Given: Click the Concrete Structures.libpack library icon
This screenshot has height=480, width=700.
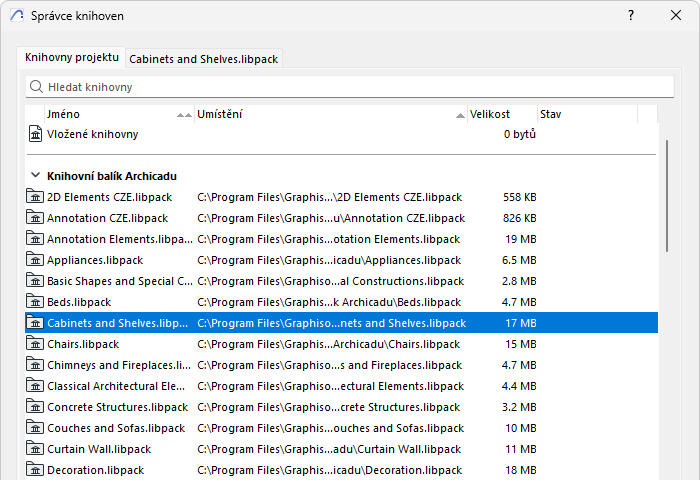Looking at the screenshot, I should click(x=35, y=406).
